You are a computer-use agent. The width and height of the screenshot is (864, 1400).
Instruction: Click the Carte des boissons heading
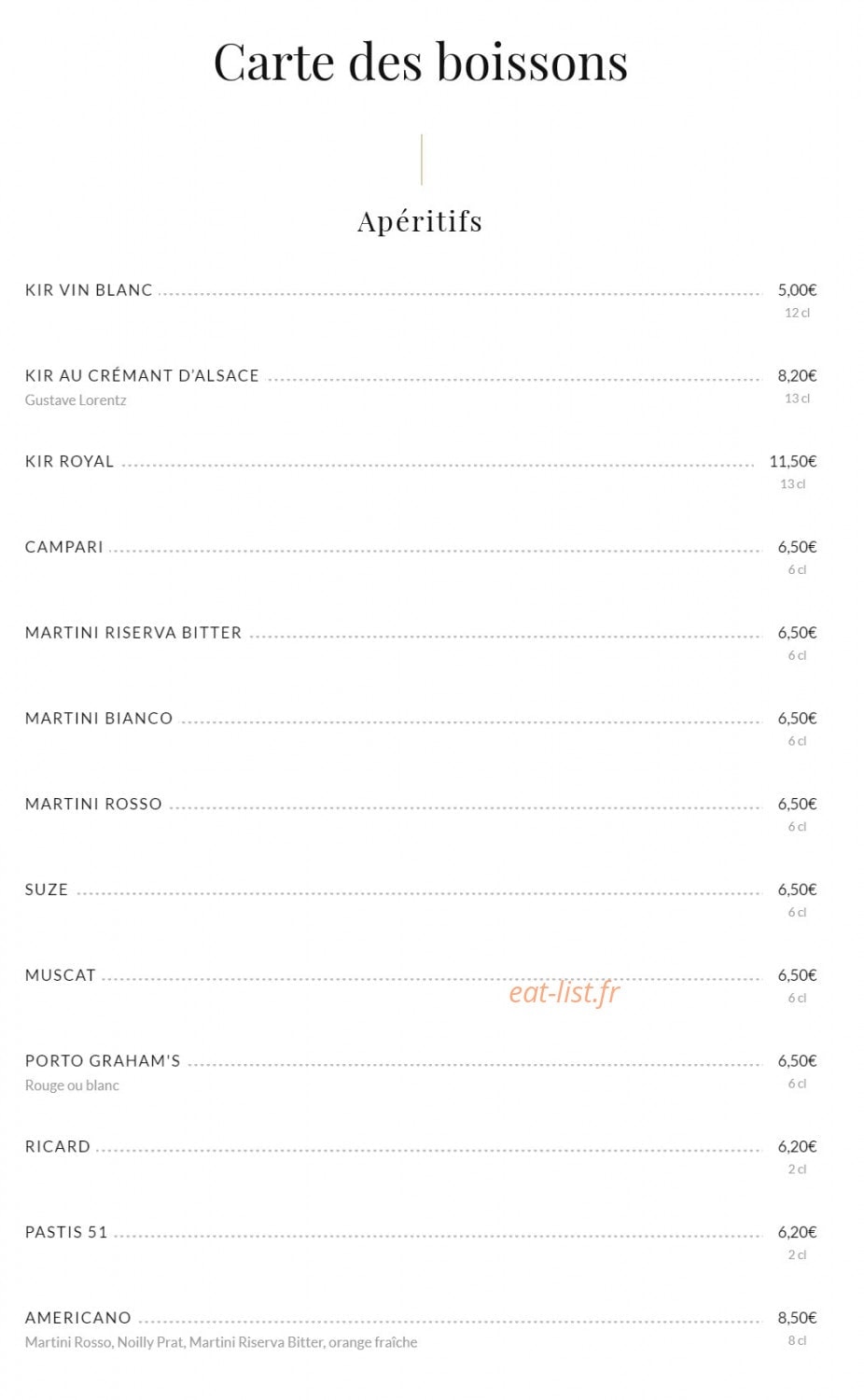[x=421, y=62]
